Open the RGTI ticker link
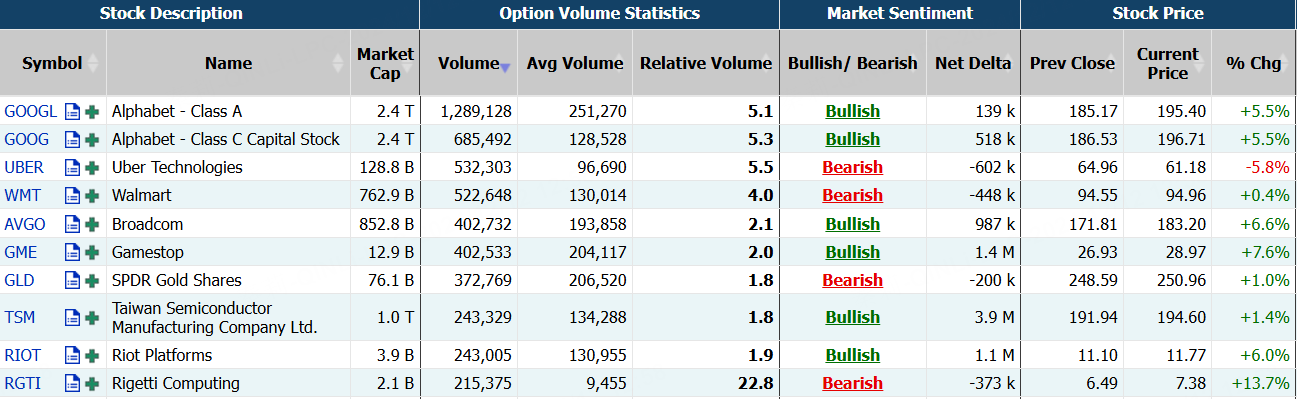Screen dimensions: 1297x399 [x=23, y=383]
